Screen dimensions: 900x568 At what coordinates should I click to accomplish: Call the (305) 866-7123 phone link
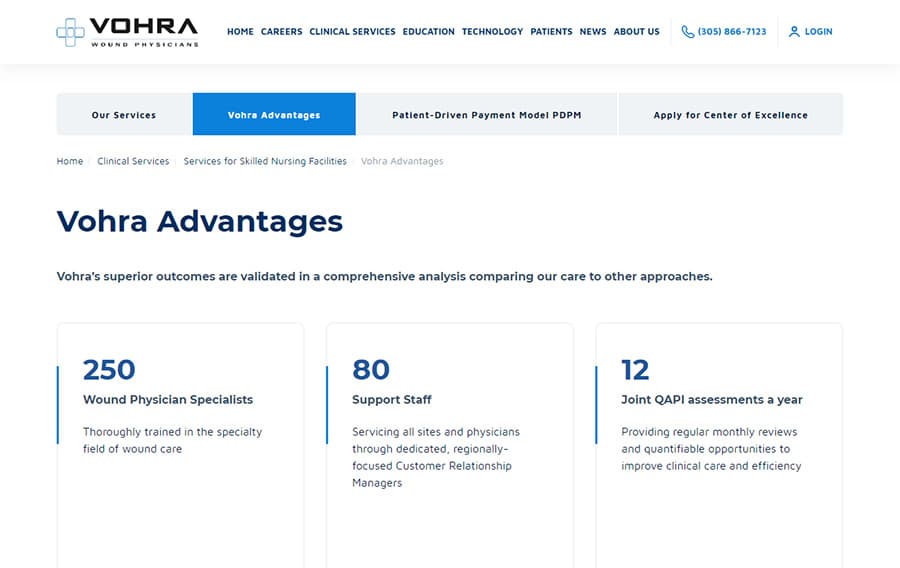[732, 32]
